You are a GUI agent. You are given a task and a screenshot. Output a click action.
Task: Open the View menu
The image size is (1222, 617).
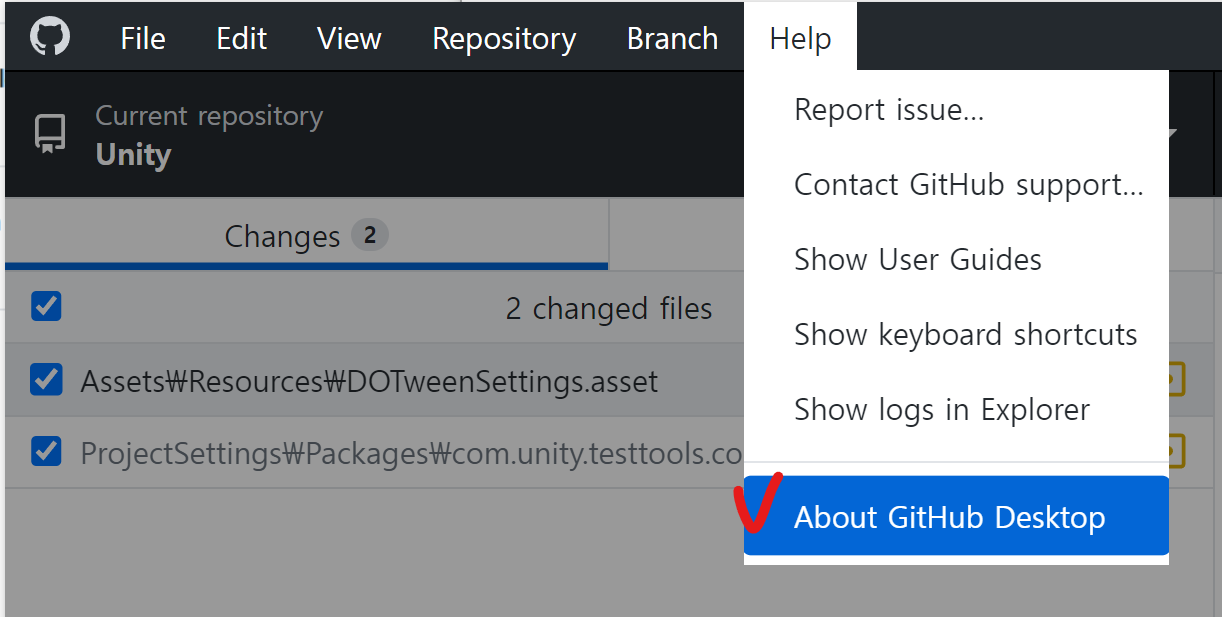click(349, 39)
